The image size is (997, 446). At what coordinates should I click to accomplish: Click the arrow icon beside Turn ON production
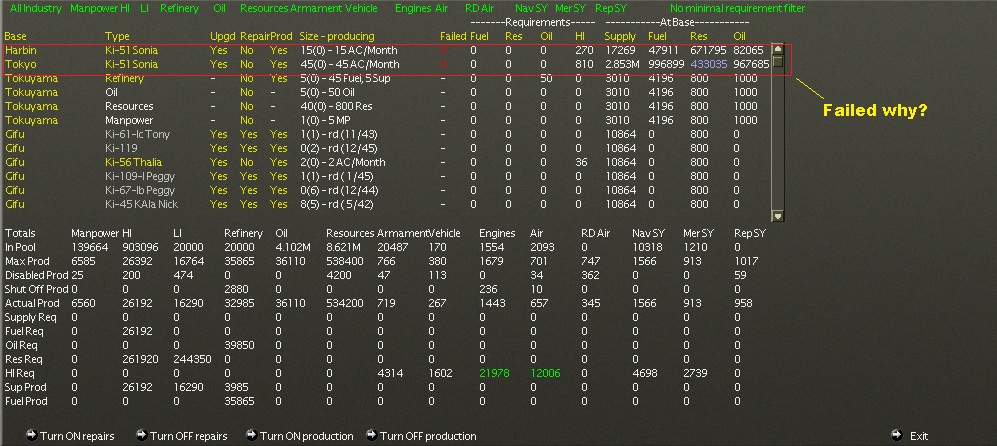[x=252, y=435]
